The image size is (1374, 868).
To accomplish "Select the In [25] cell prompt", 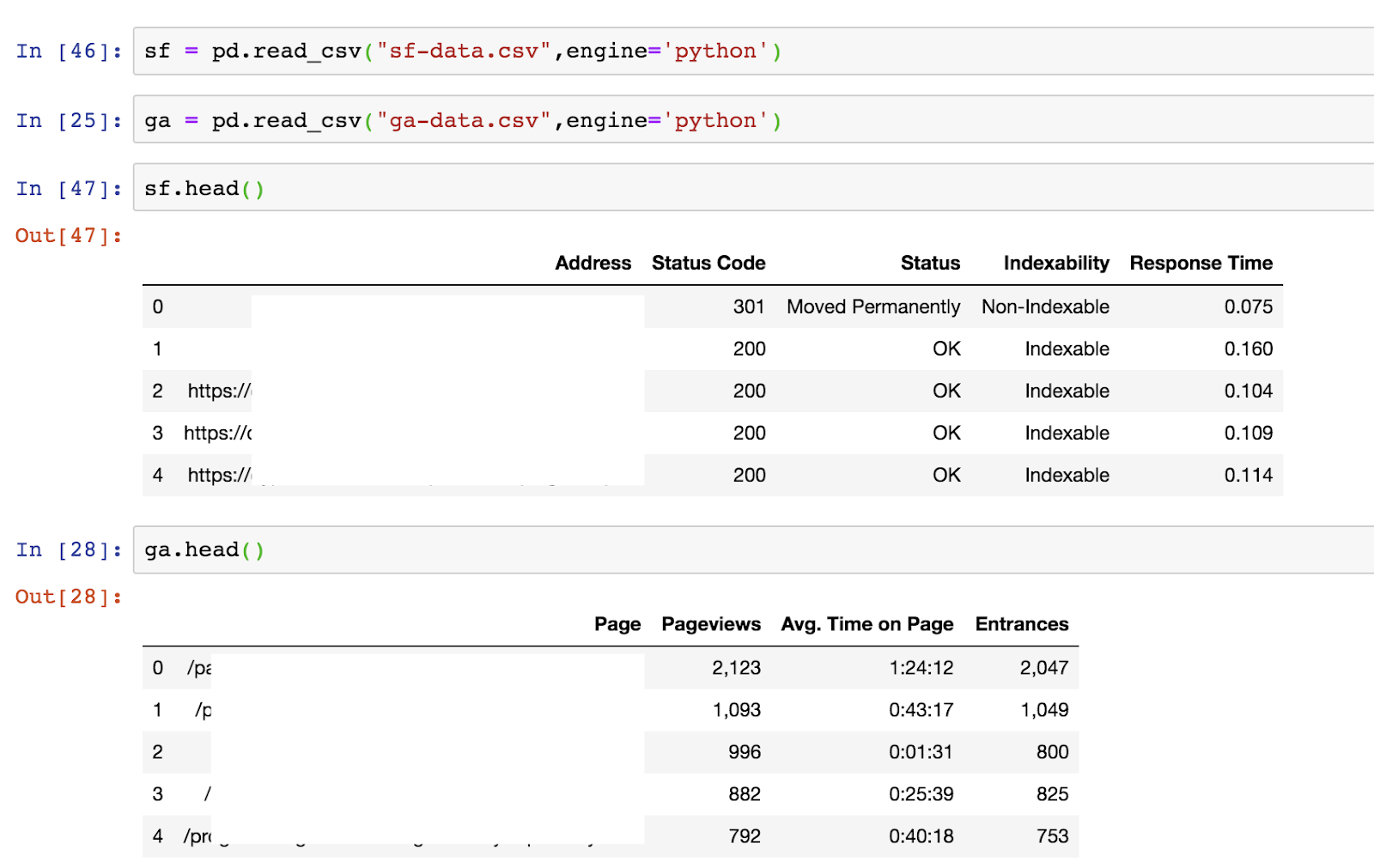I will (x=69, y=121).
